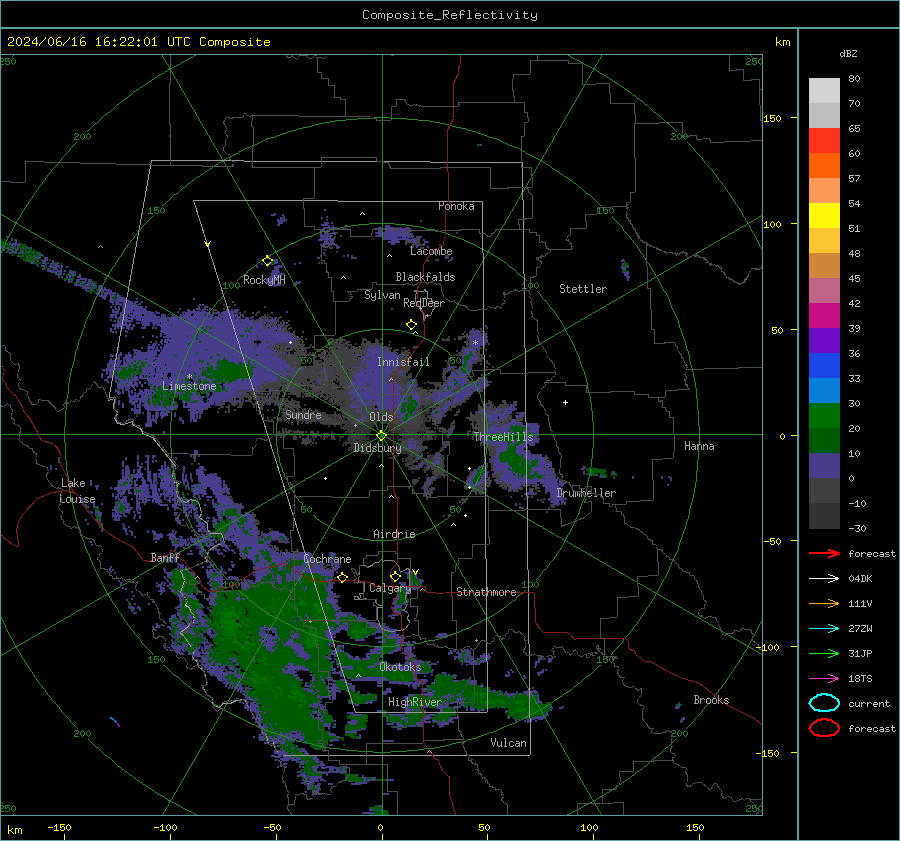Click the Vulcan town label
The image size is (900, 841).
508,743
